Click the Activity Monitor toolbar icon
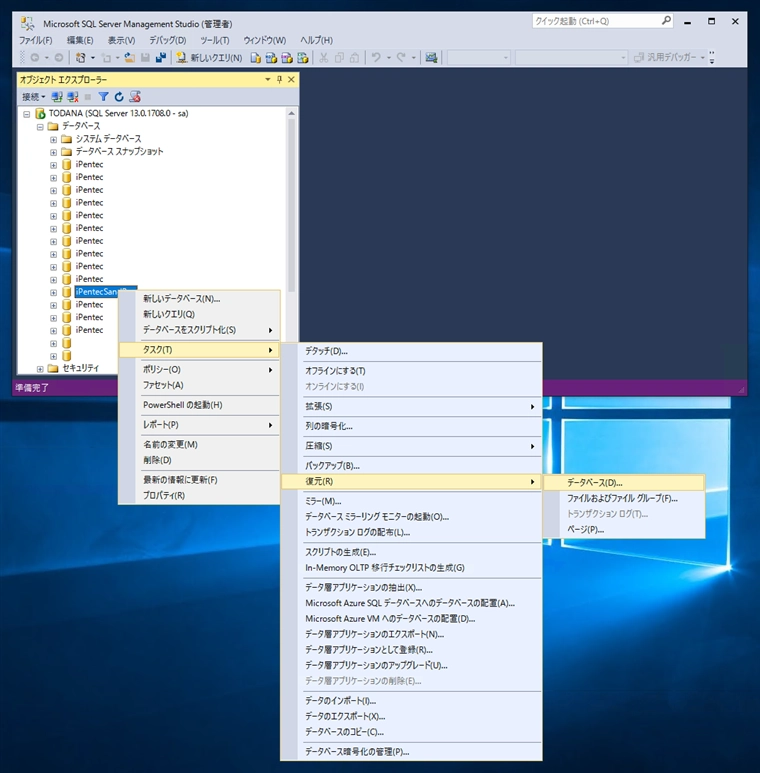760x773 pixels. (x=431, y=58)
